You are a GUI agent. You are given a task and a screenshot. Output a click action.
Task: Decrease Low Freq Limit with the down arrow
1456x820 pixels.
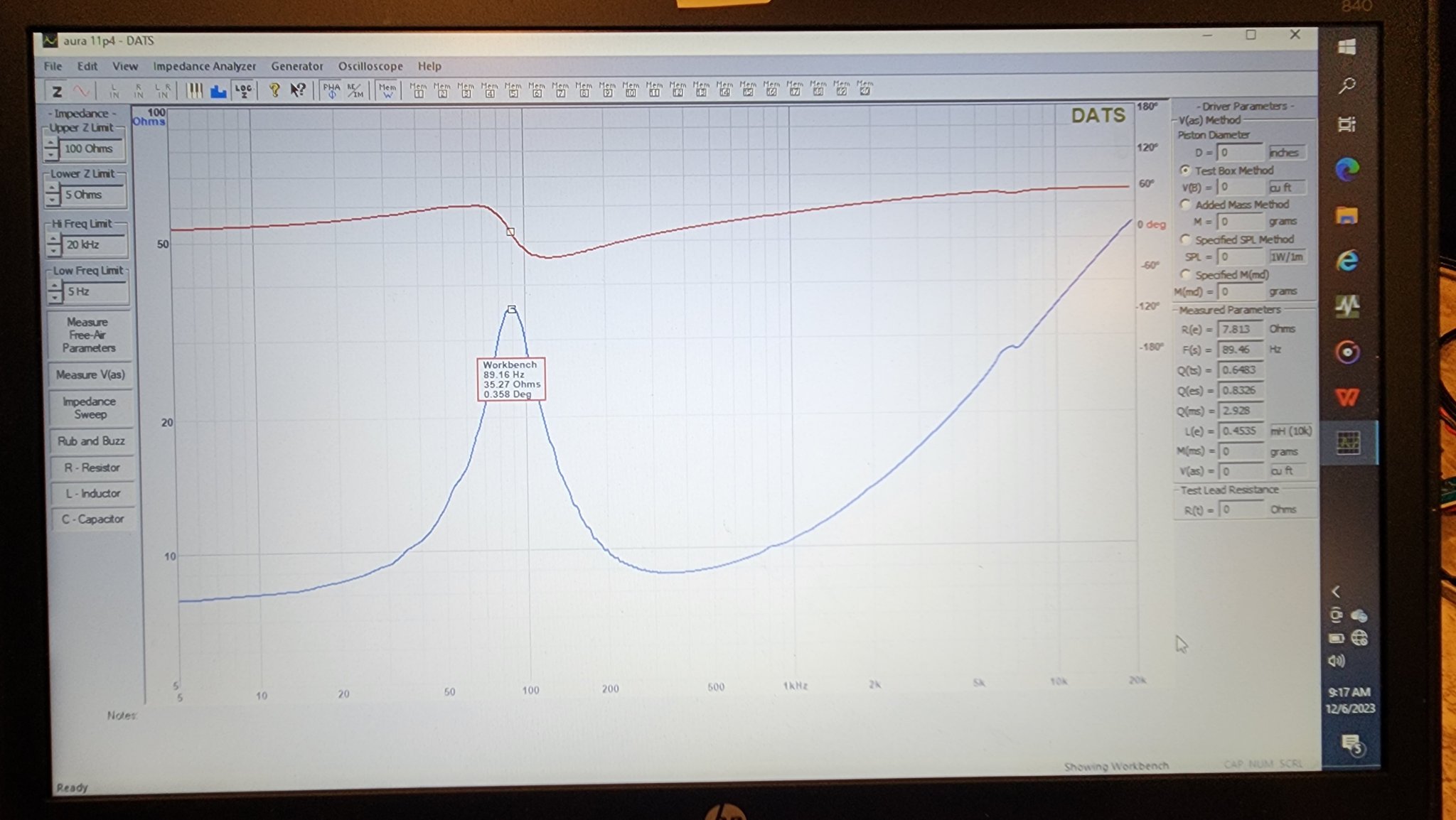click(x=55, y=297)
